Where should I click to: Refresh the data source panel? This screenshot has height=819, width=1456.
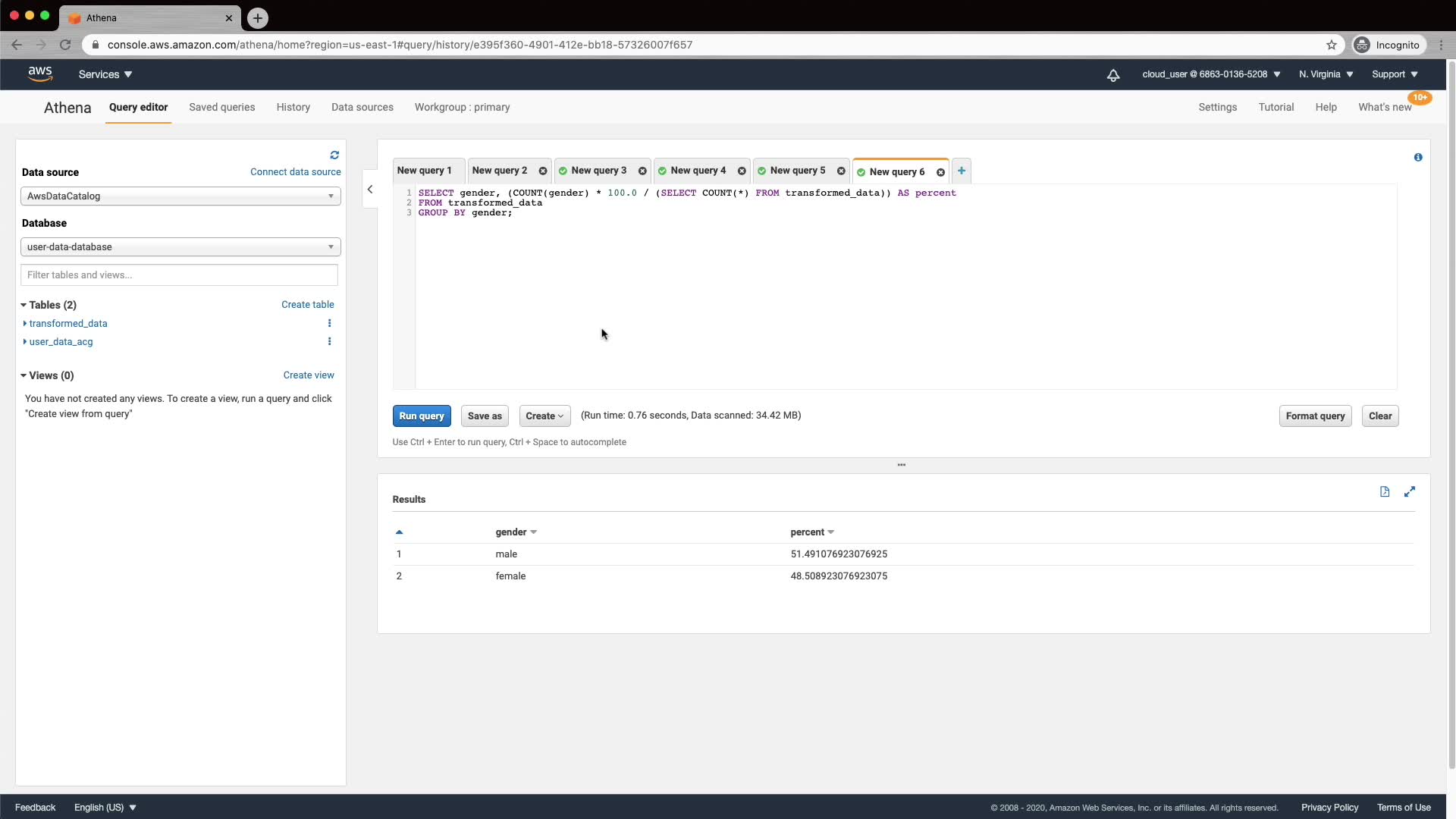334,155
